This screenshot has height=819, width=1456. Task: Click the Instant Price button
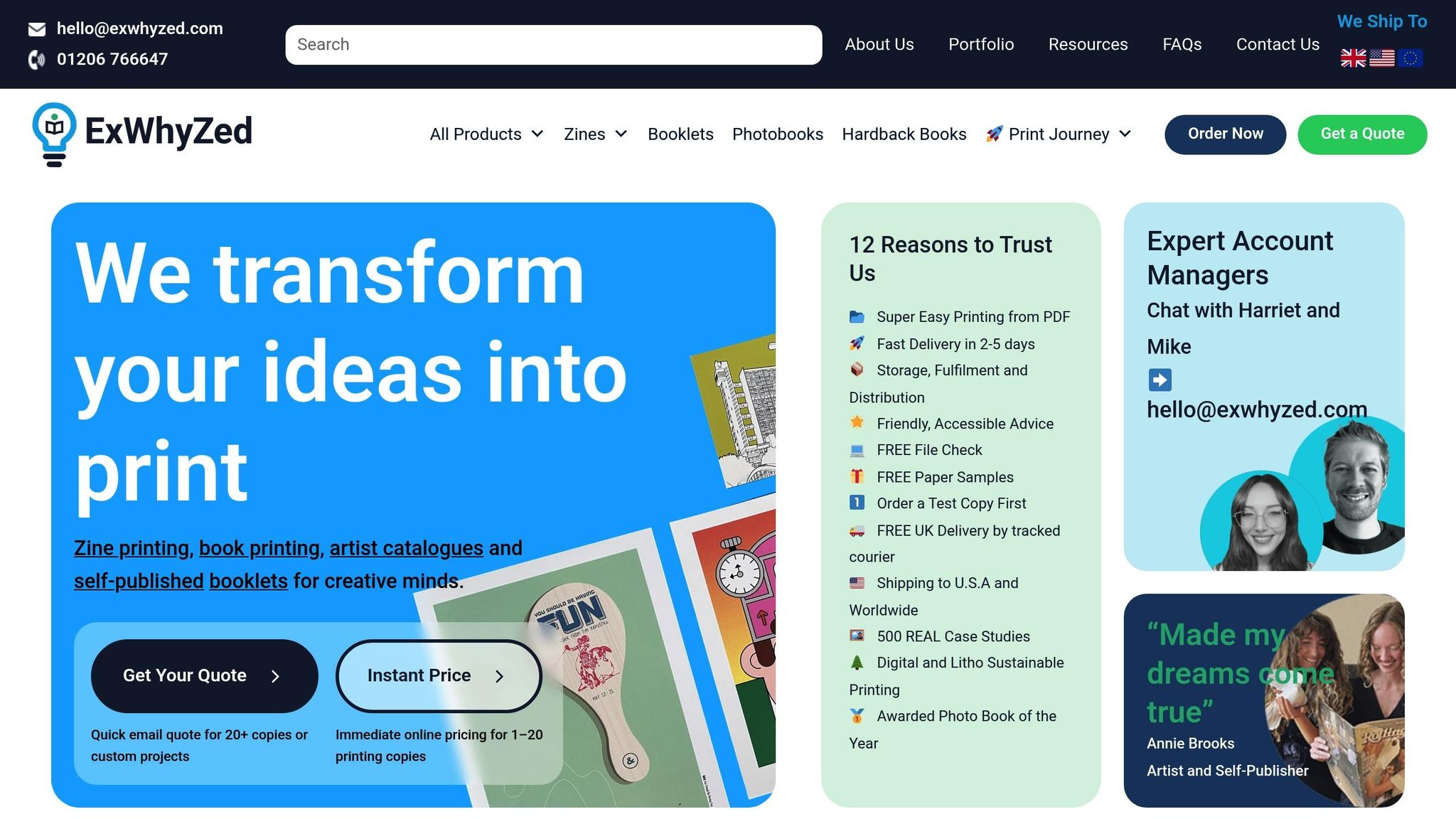(439, 675)
